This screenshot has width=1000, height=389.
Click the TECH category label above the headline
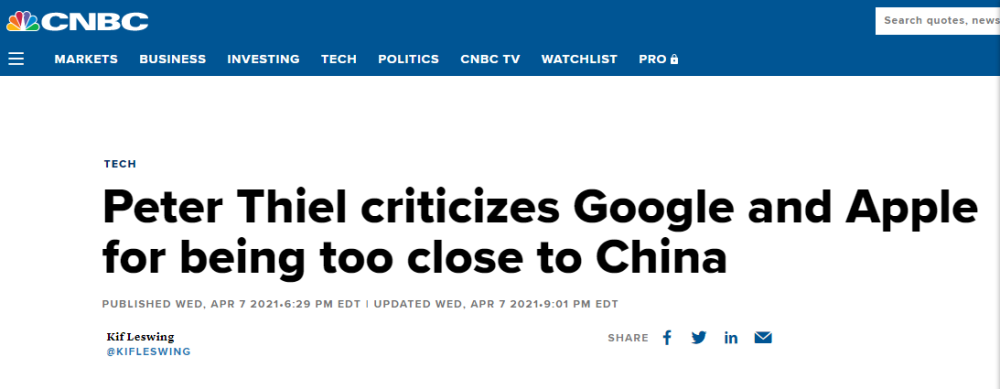(x=120, y=164)
